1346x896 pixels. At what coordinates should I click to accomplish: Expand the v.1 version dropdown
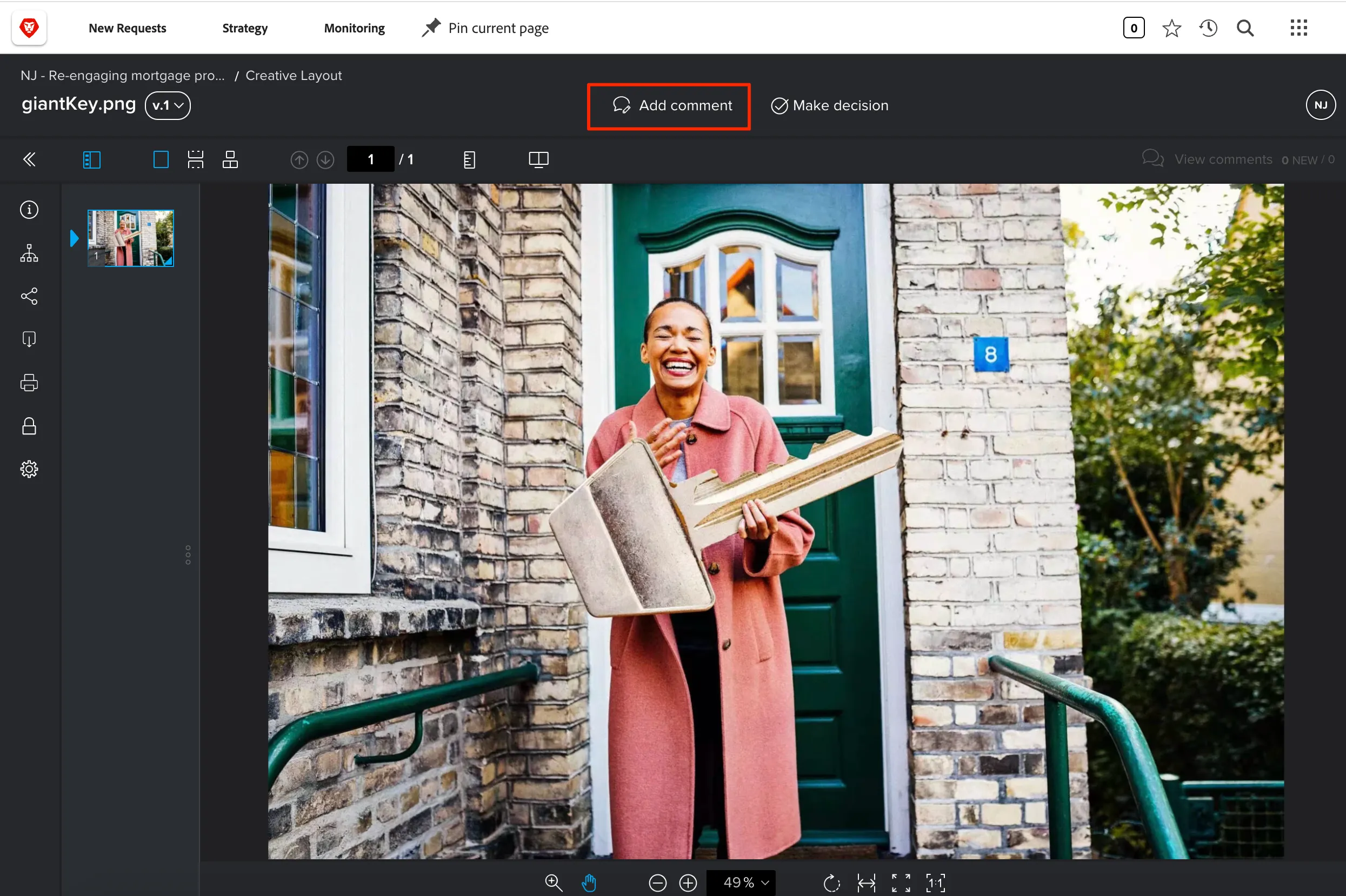coord(168,105)
